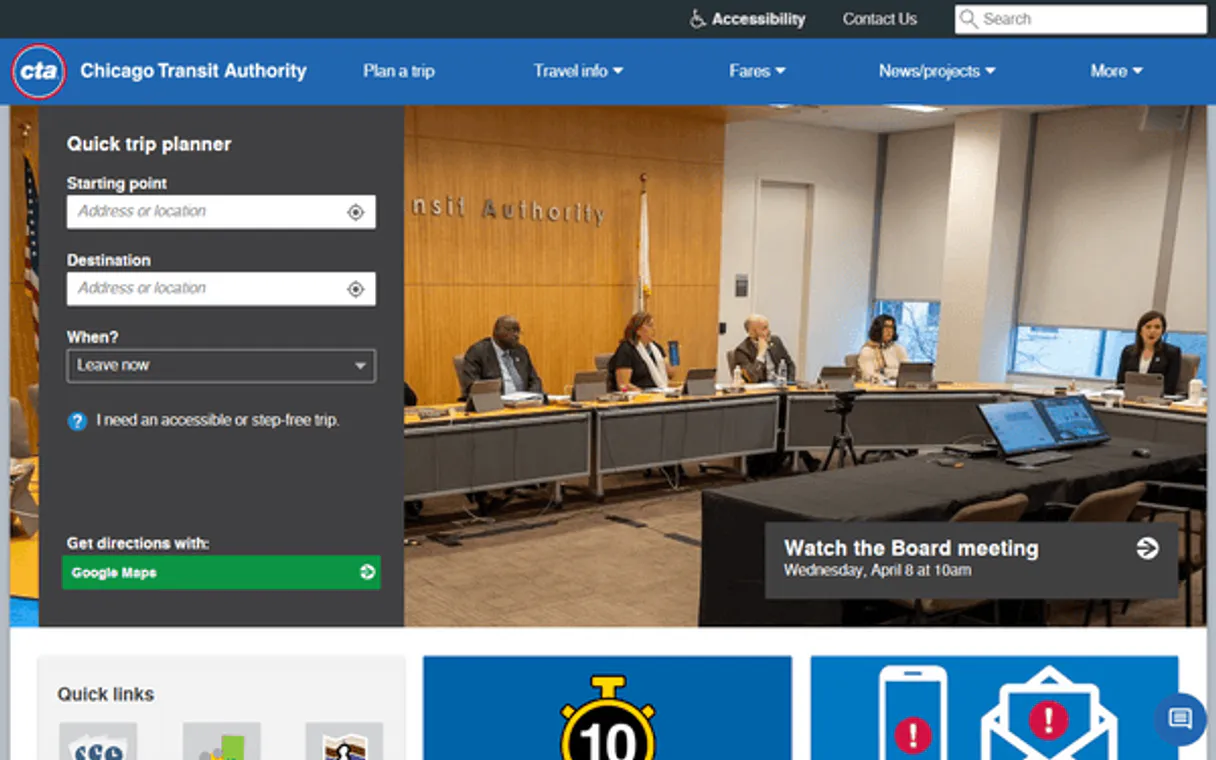1216x760 pixels.
Task: Click the CTA logo in the header
Action: tap(39, 72)
